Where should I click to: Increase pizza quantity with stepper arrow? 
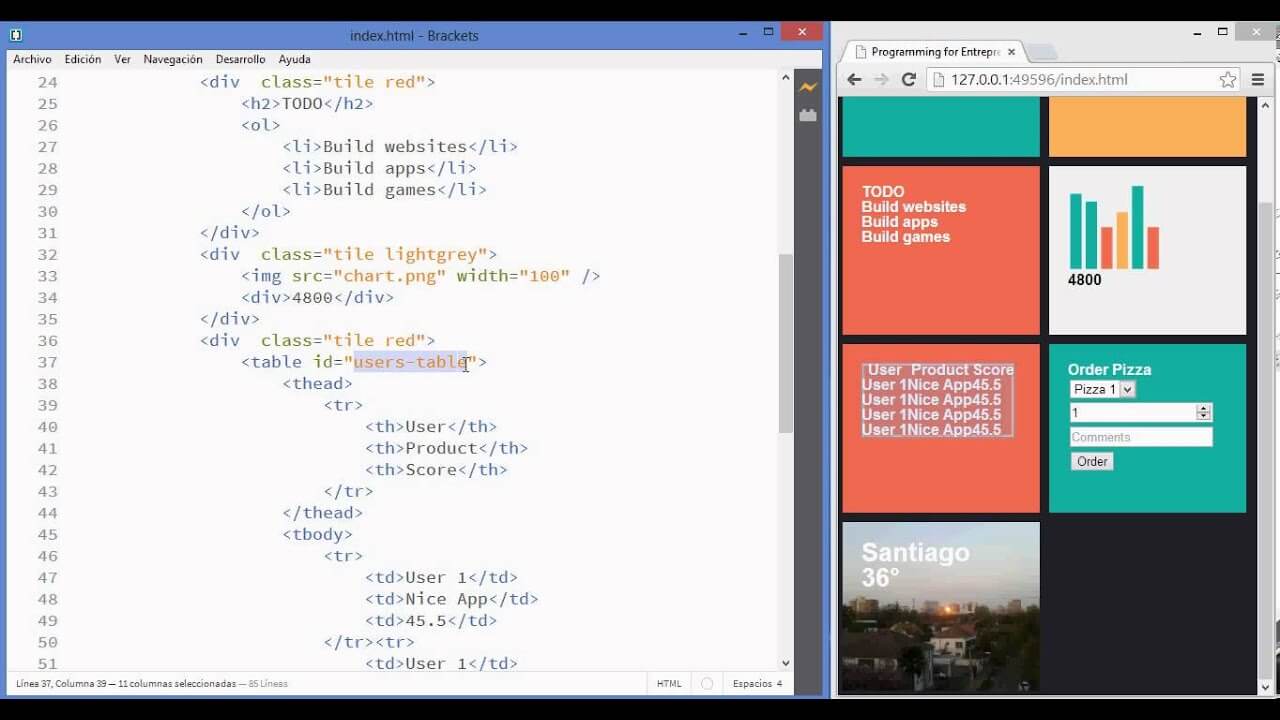pyautogui.click(x=1204, y=408)
